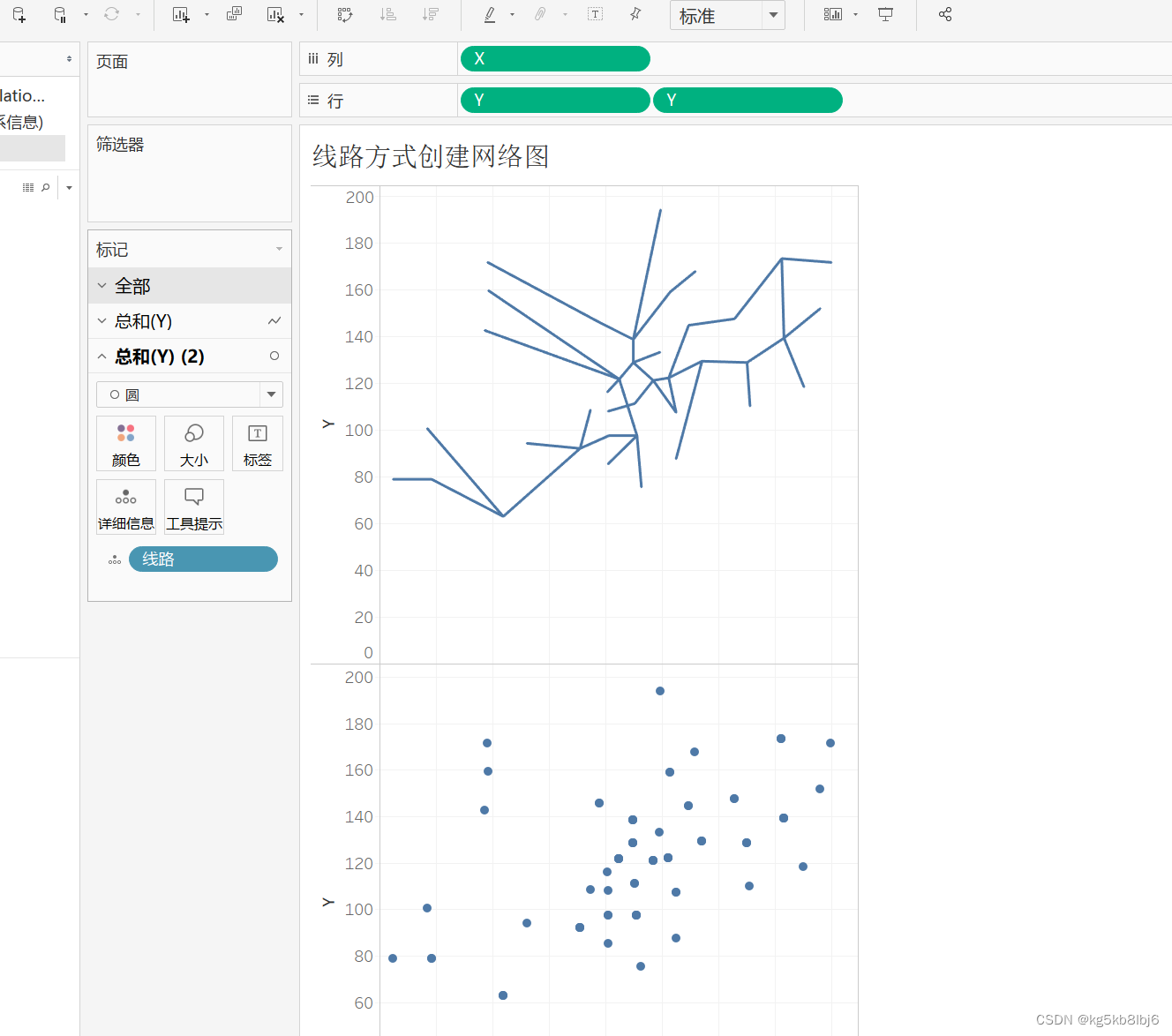
Task: Click the new worksheet icon
Action: pos(181,14)
